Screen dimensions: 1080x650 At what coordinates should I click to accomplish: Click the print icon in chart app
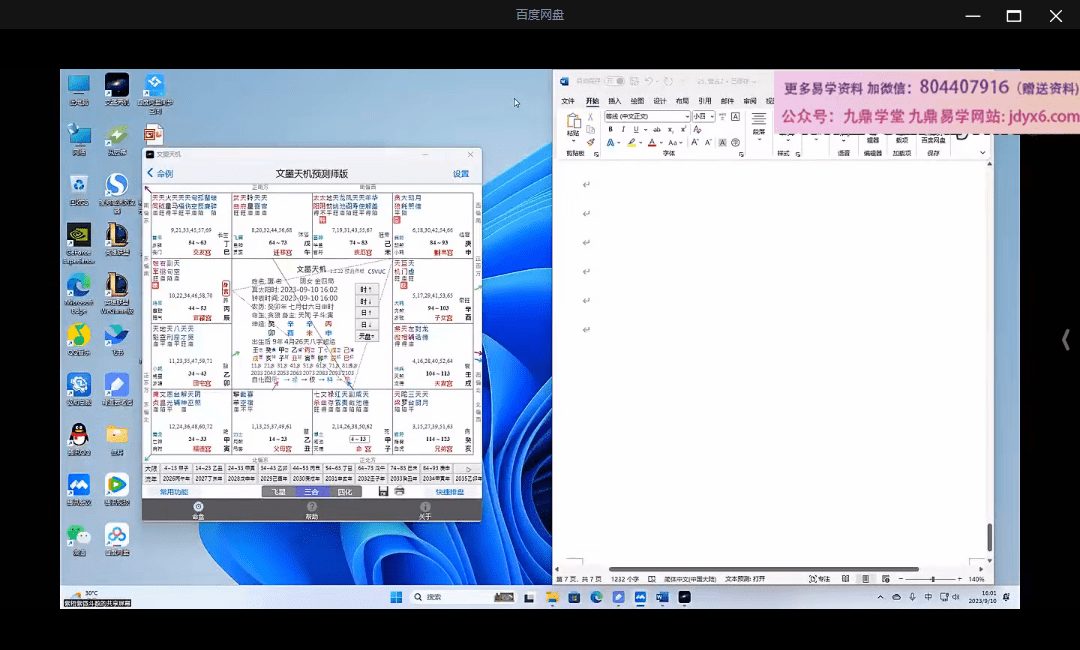400,492
